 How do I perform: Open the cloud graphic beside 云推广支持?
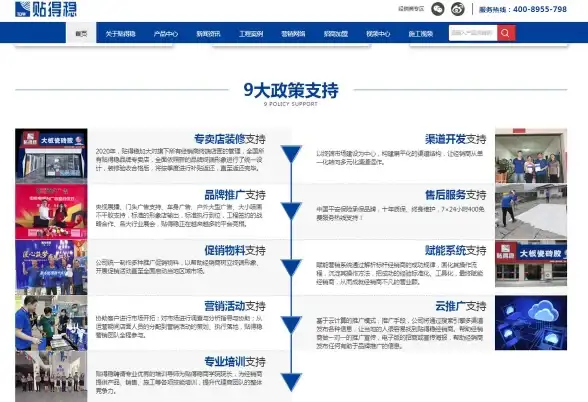531,323
